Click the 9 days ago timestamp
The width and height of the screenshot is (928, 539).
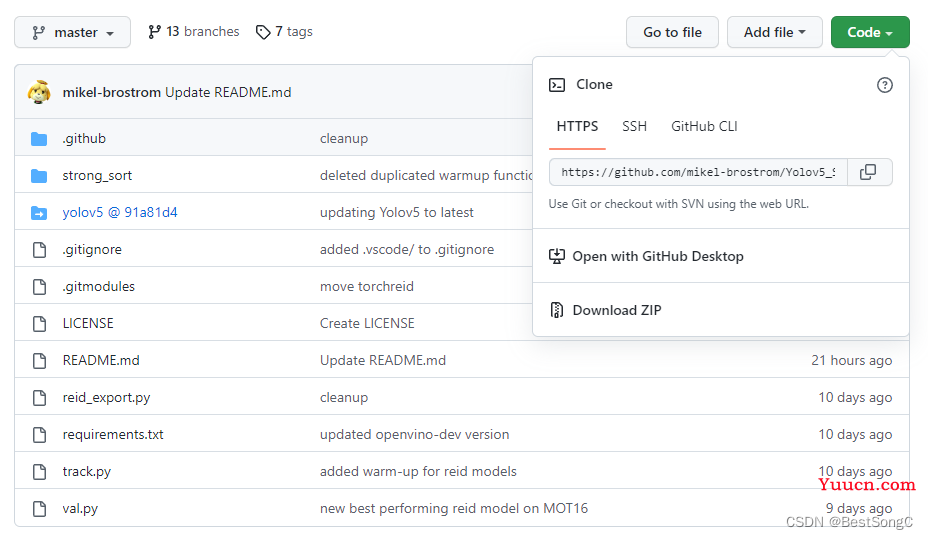coord(859,508)
